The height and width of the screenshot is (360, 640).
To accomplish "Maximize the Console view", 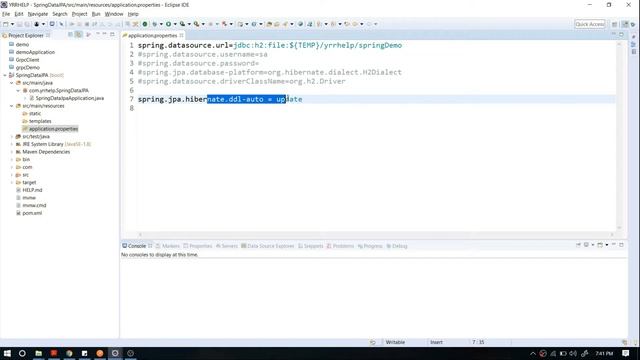I will click(x=621, y=244).
